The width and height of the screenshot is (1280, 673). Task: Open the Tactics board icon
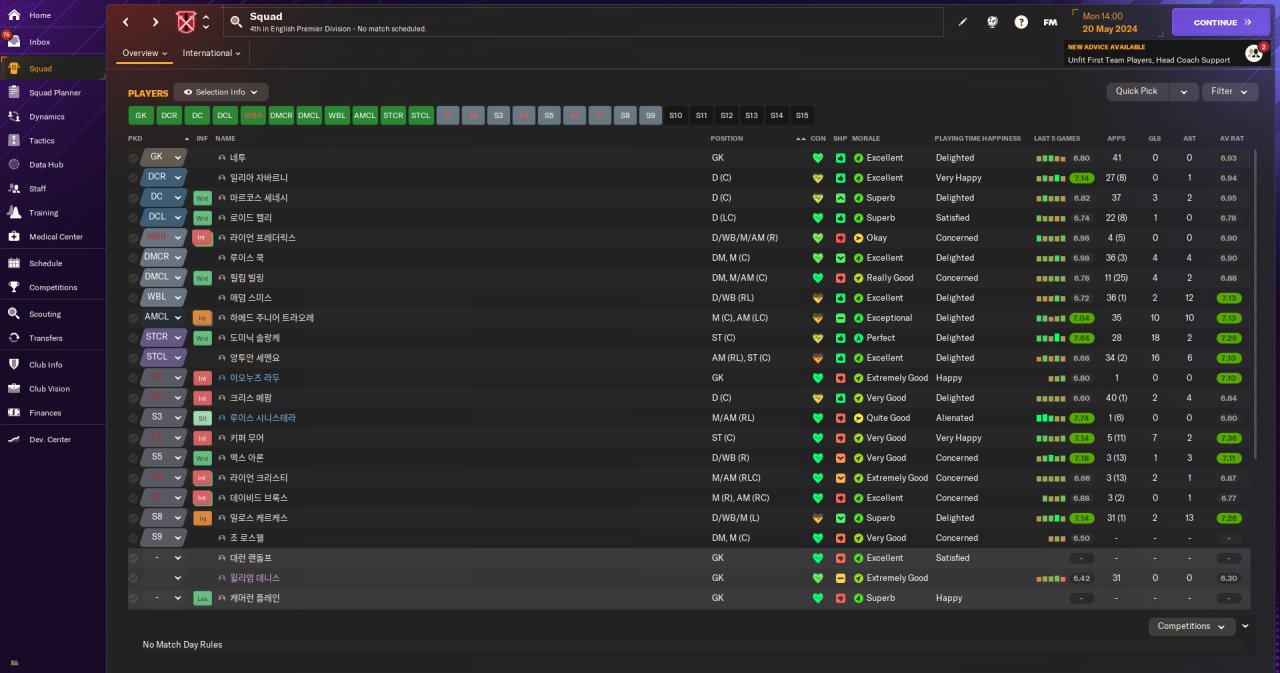(x=14, y=140)
